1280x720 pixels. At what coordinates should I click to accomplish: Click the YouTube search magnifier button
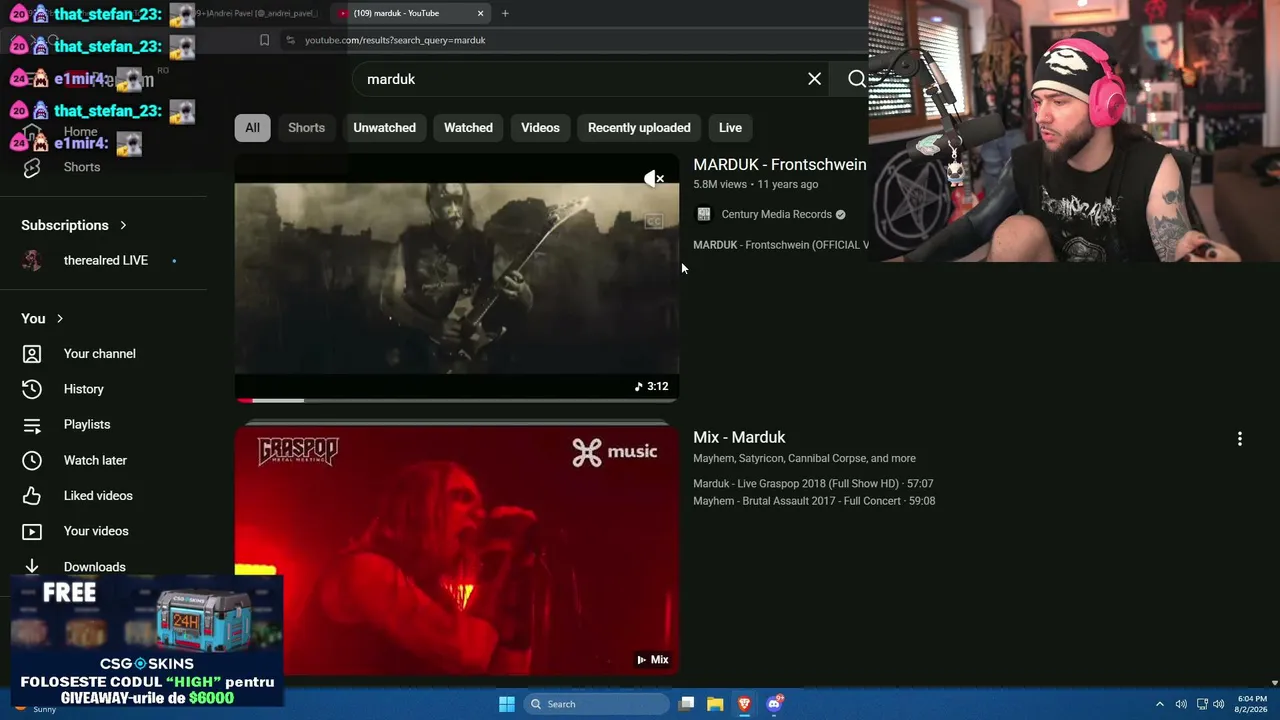coord(856,79)
